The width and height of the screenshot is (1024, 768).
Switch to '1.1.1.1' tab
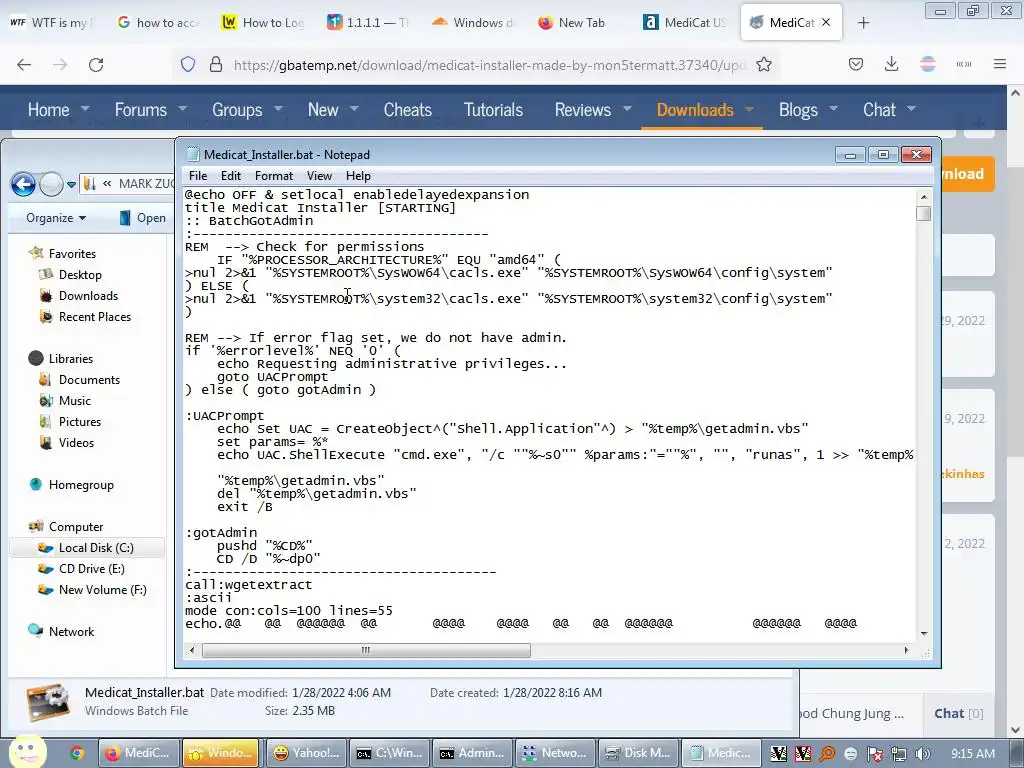click(369, 22)
